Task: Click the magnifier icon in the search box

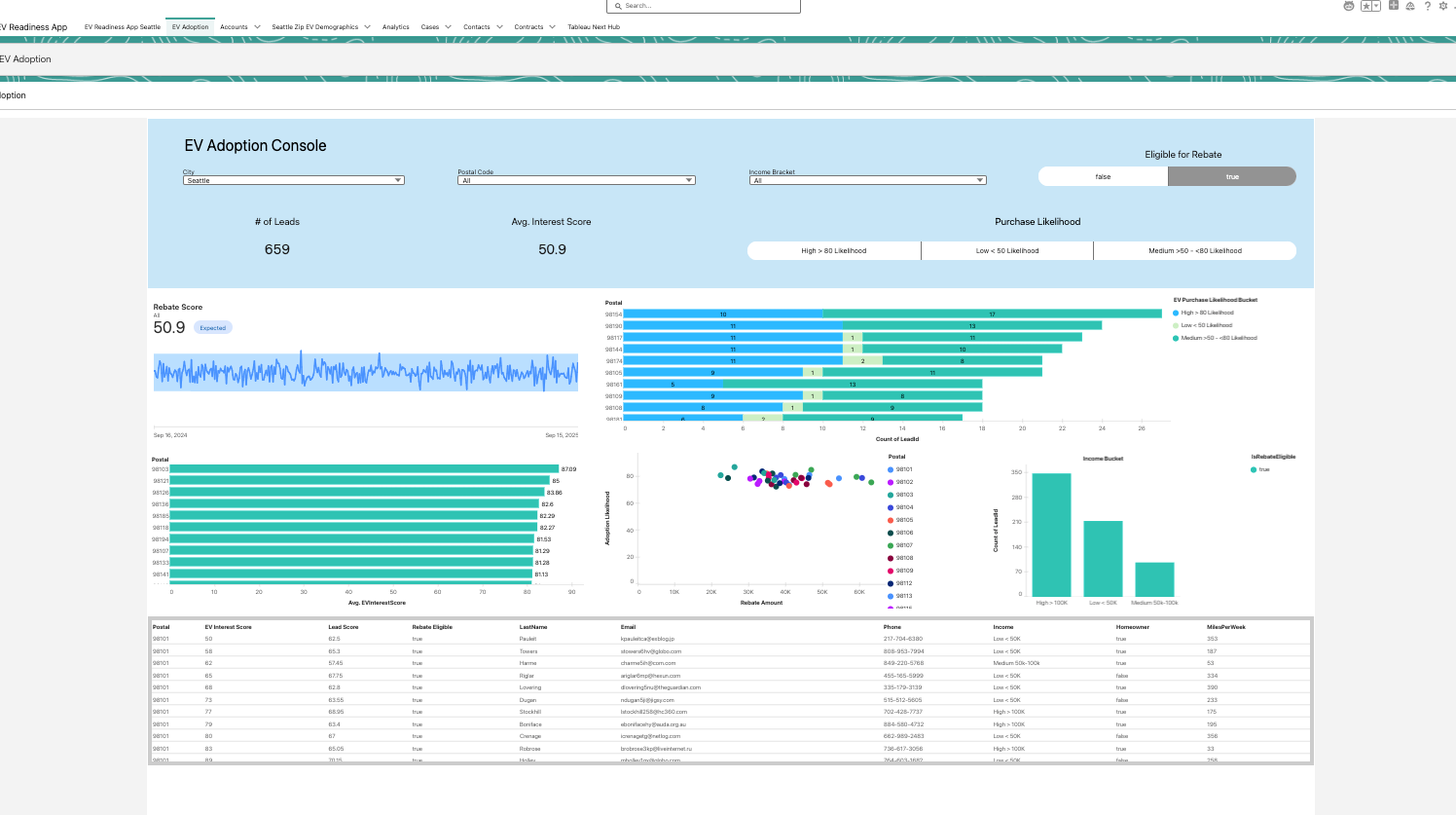Action: pyautogui.click(x=618, y=6)
